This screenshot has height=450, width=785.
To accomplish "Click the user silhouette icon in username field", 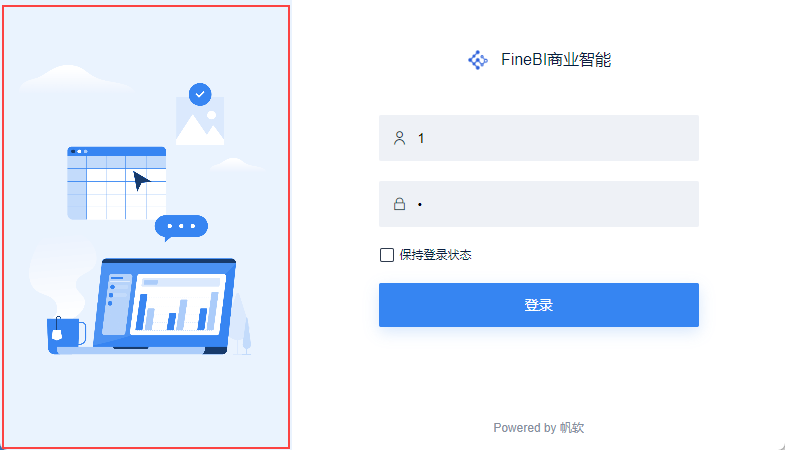I will (x=400, y=138).
